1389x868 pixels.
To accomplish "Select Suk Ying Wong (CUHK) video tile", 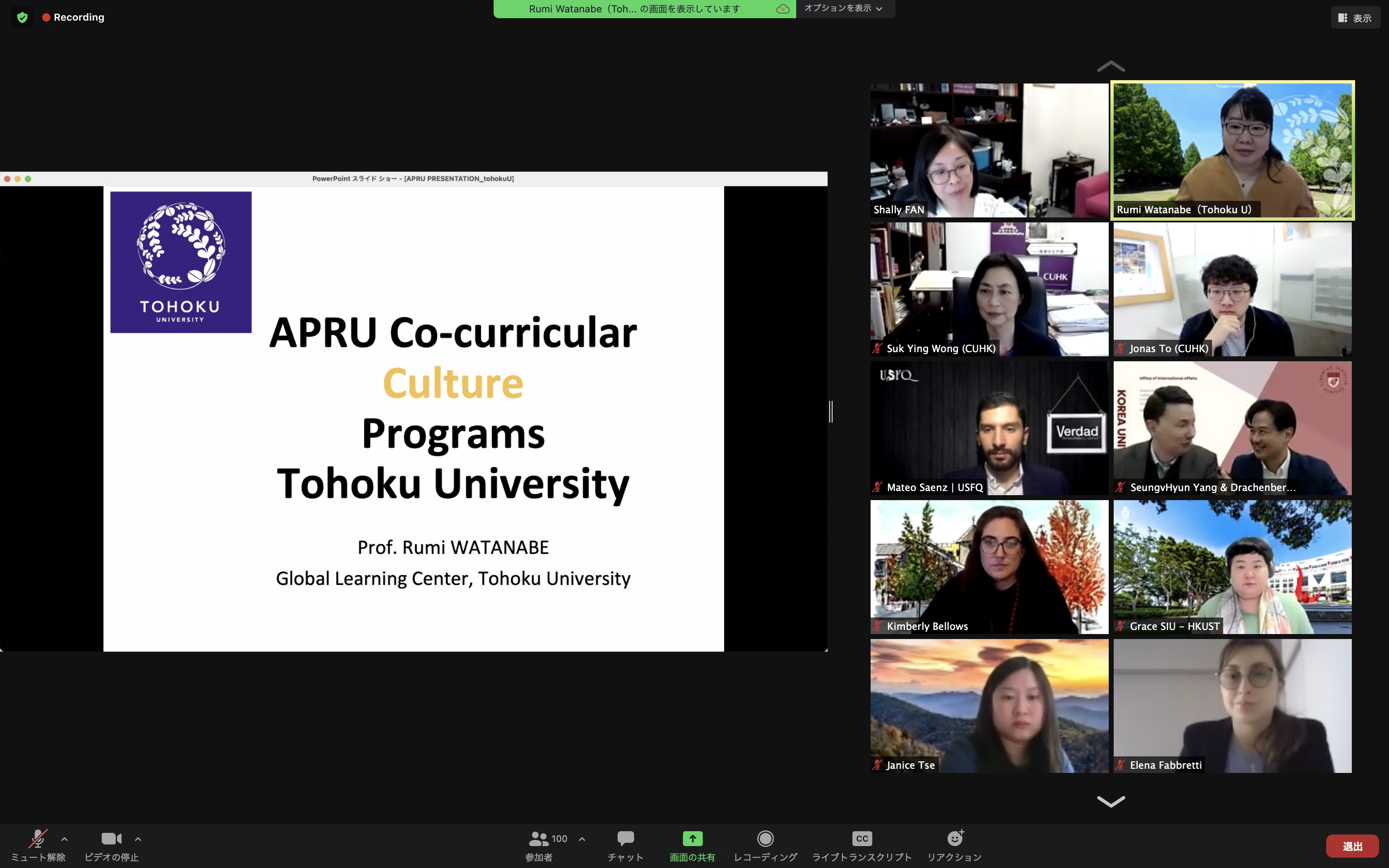I will click(x=989, y=289).
